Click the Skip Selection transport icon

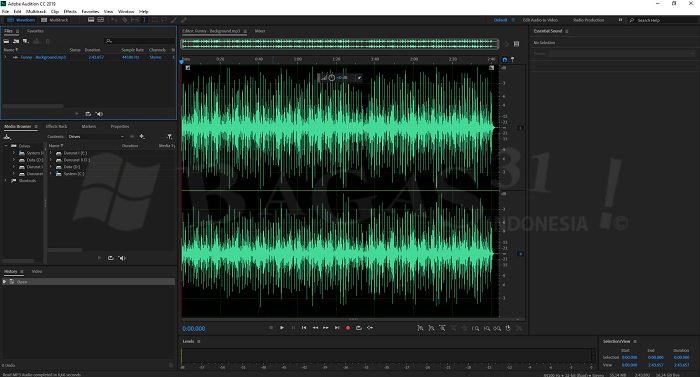click(370, 328)
